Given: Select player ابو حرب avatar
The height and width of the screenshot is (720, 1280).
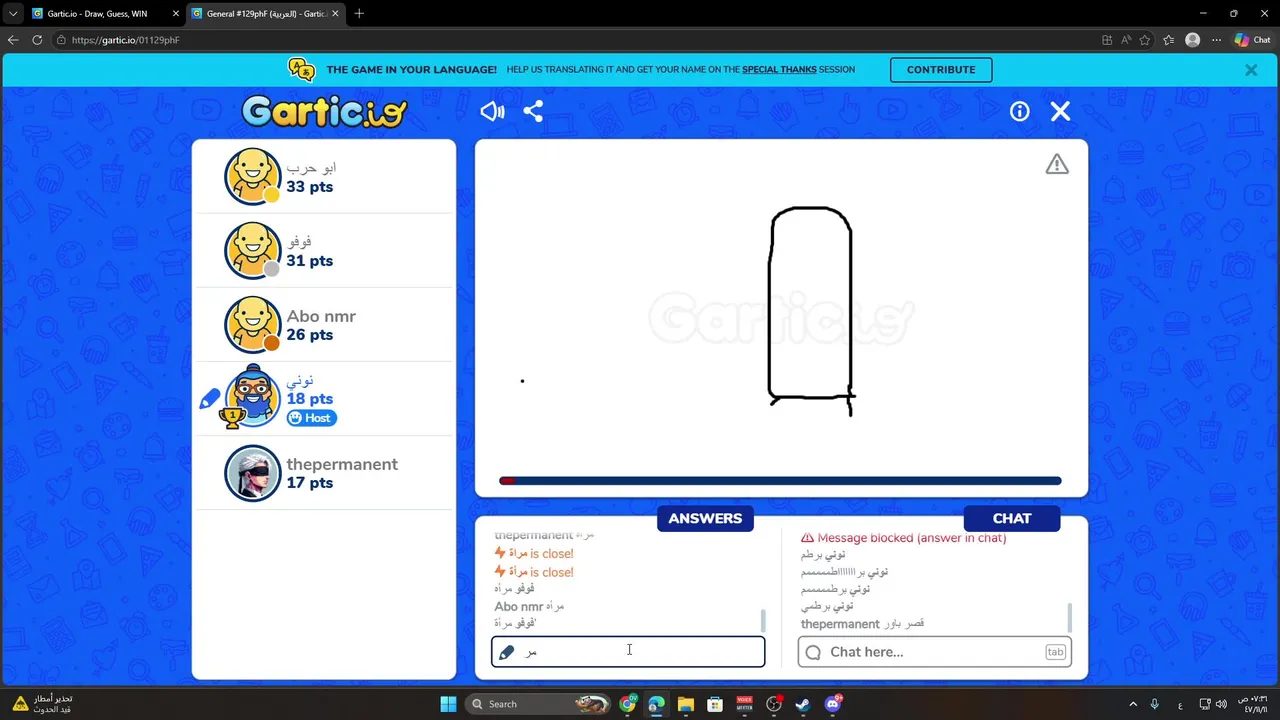Looking at the screenshot, I should coord(253,176).
